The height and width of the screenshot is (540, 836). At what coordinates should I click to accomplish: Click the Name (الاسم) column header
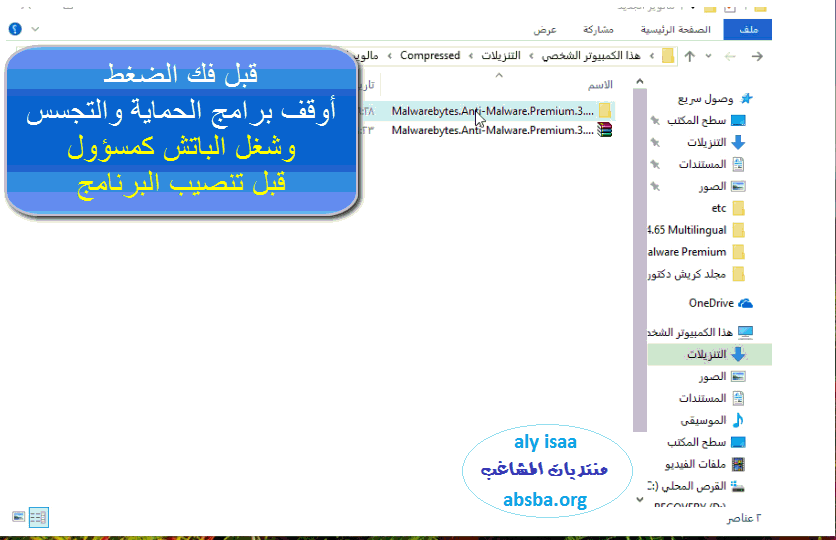[x=600, y=85]
